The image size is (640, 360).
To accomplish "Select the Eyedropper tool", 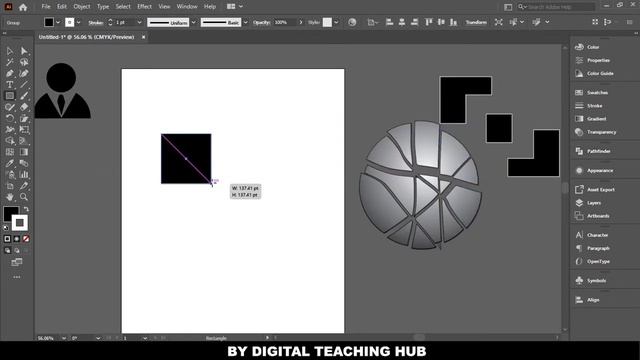I will [x=10, y=163].
